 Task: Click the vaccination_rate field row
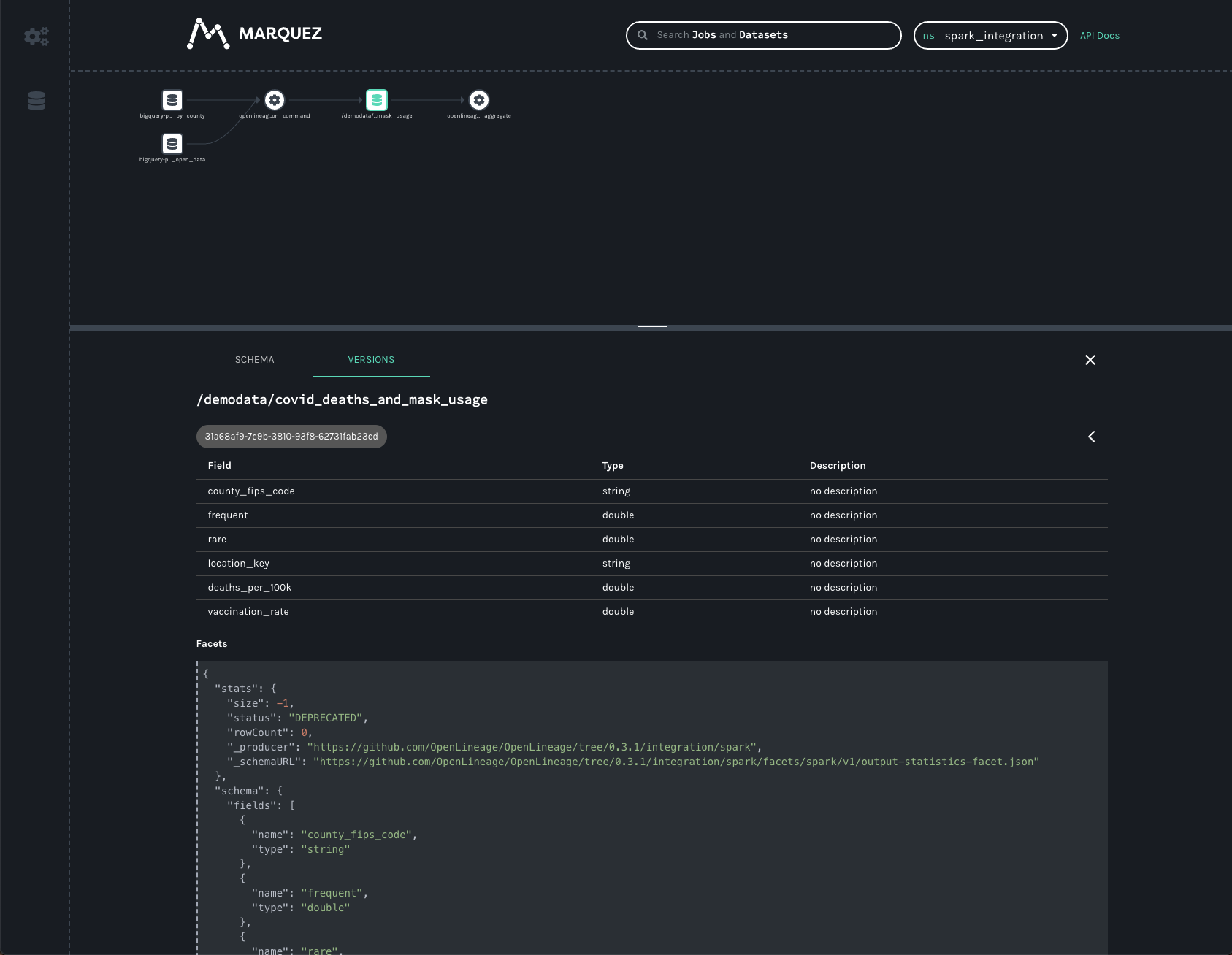tap(652, 612)
